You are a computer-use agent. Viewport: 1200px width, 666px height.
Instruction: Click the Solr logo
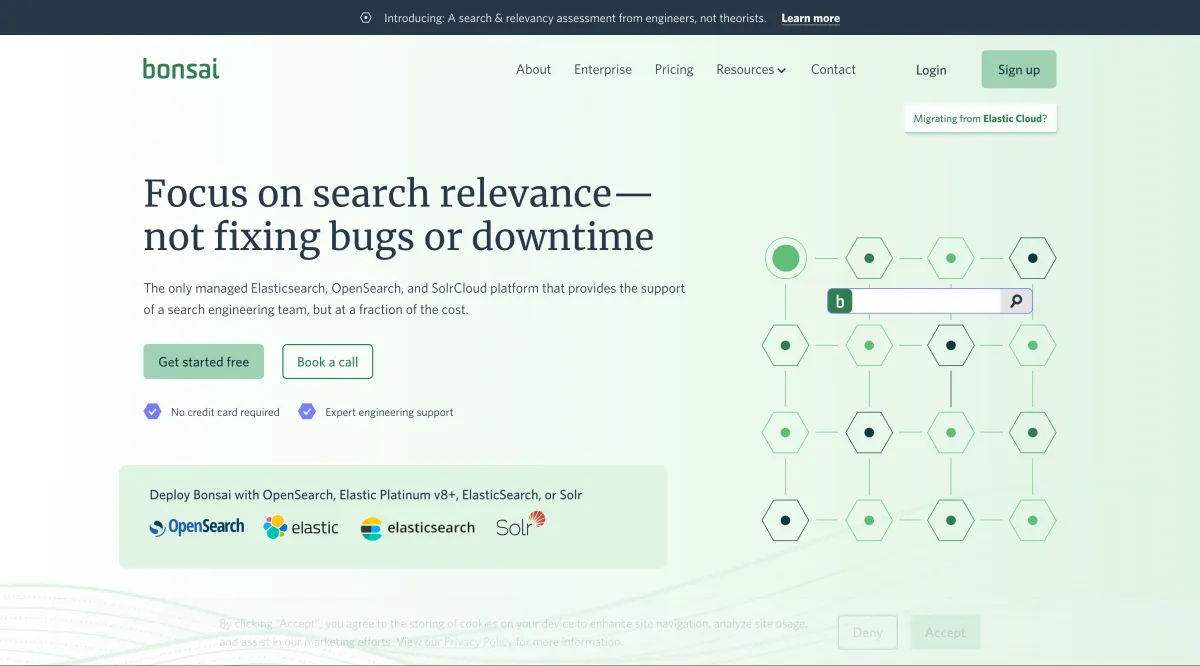[520, 525]
